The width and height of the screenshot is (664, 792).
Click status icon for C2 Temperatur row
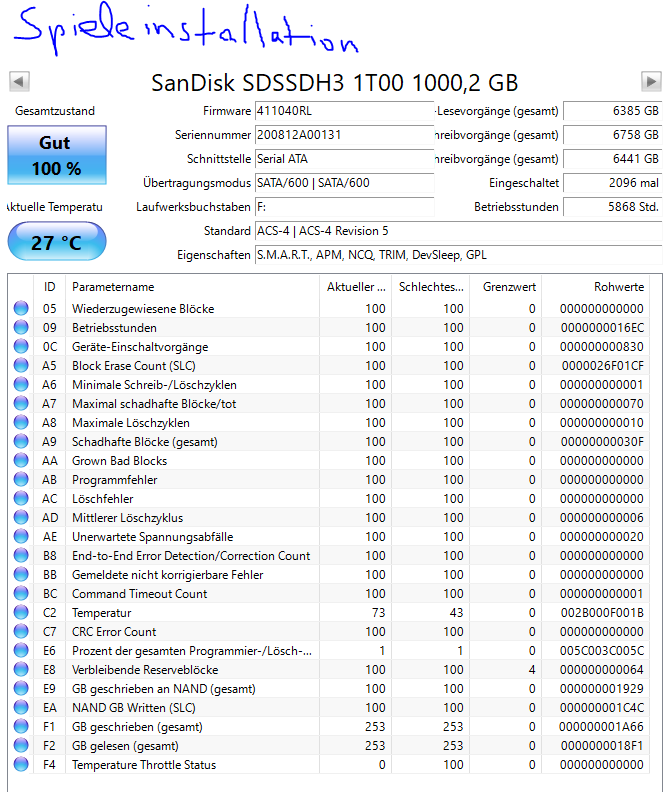(21, 612)
